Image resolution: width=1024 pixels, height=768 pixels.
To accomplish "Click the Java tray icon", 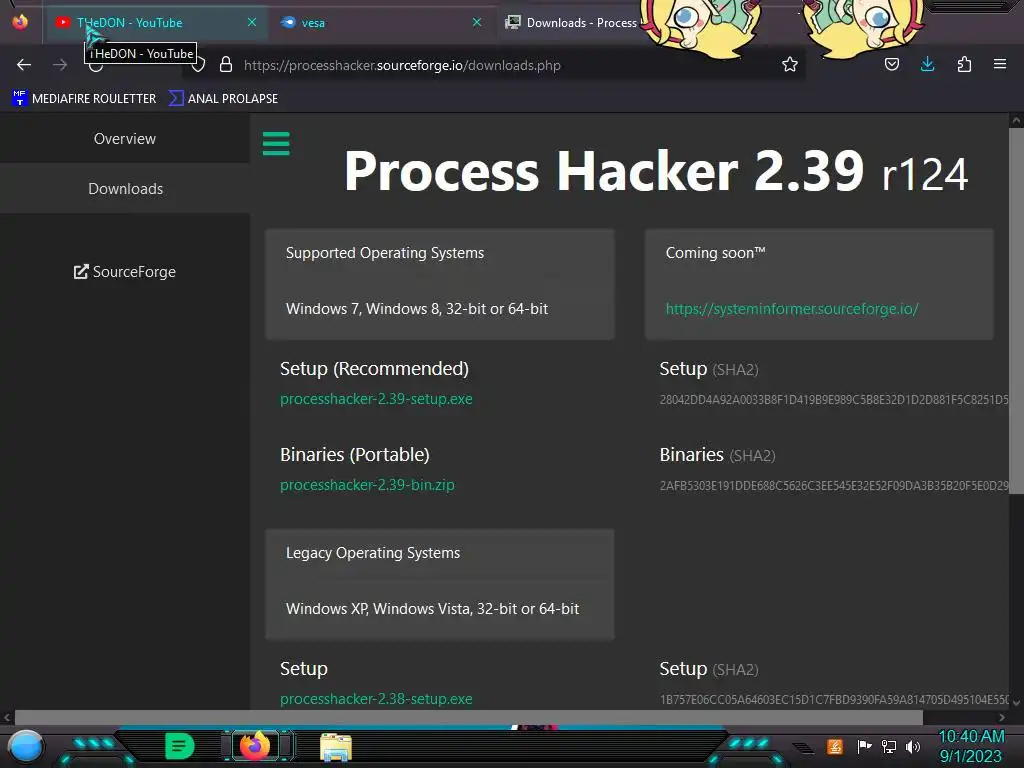I will click(x=835, y=746).
